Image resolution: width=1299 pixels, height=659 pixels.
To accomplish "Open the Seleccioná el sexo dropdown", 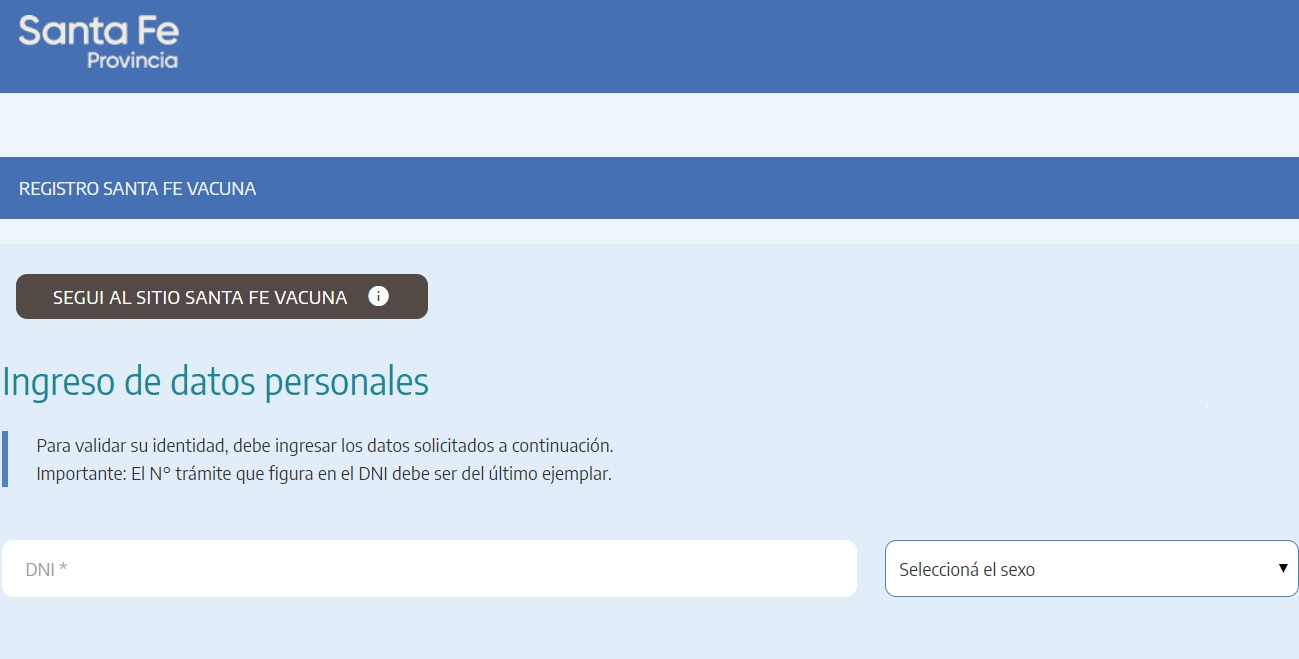I will pos(1090,569).
